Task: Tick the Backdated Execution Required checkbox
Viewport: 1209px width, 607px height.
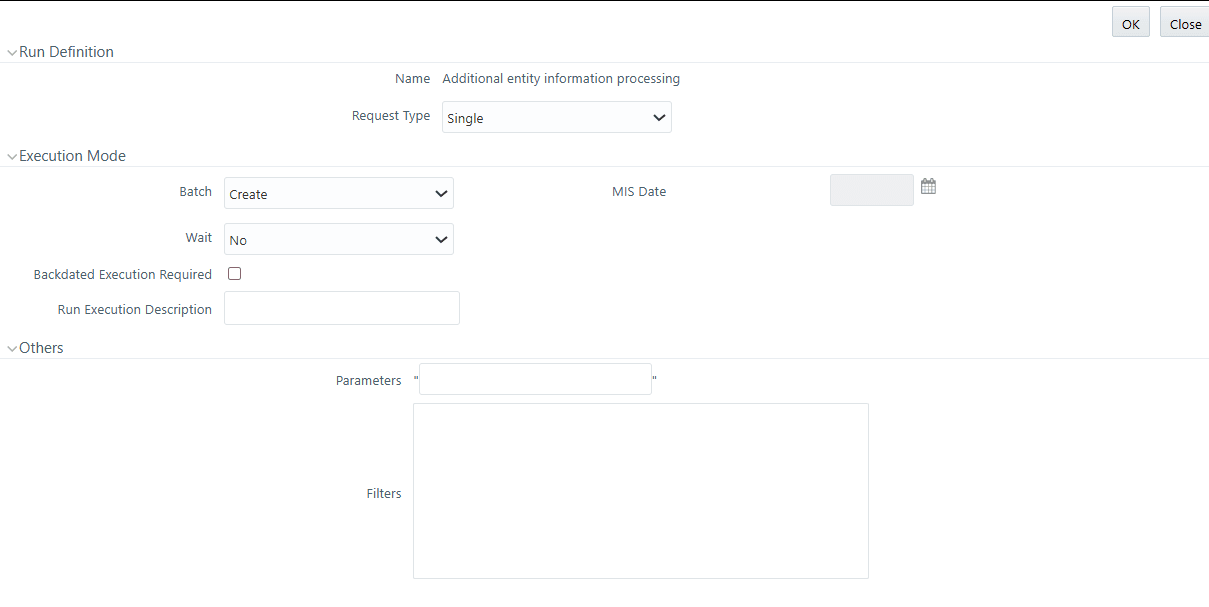Action: [235, 273]
